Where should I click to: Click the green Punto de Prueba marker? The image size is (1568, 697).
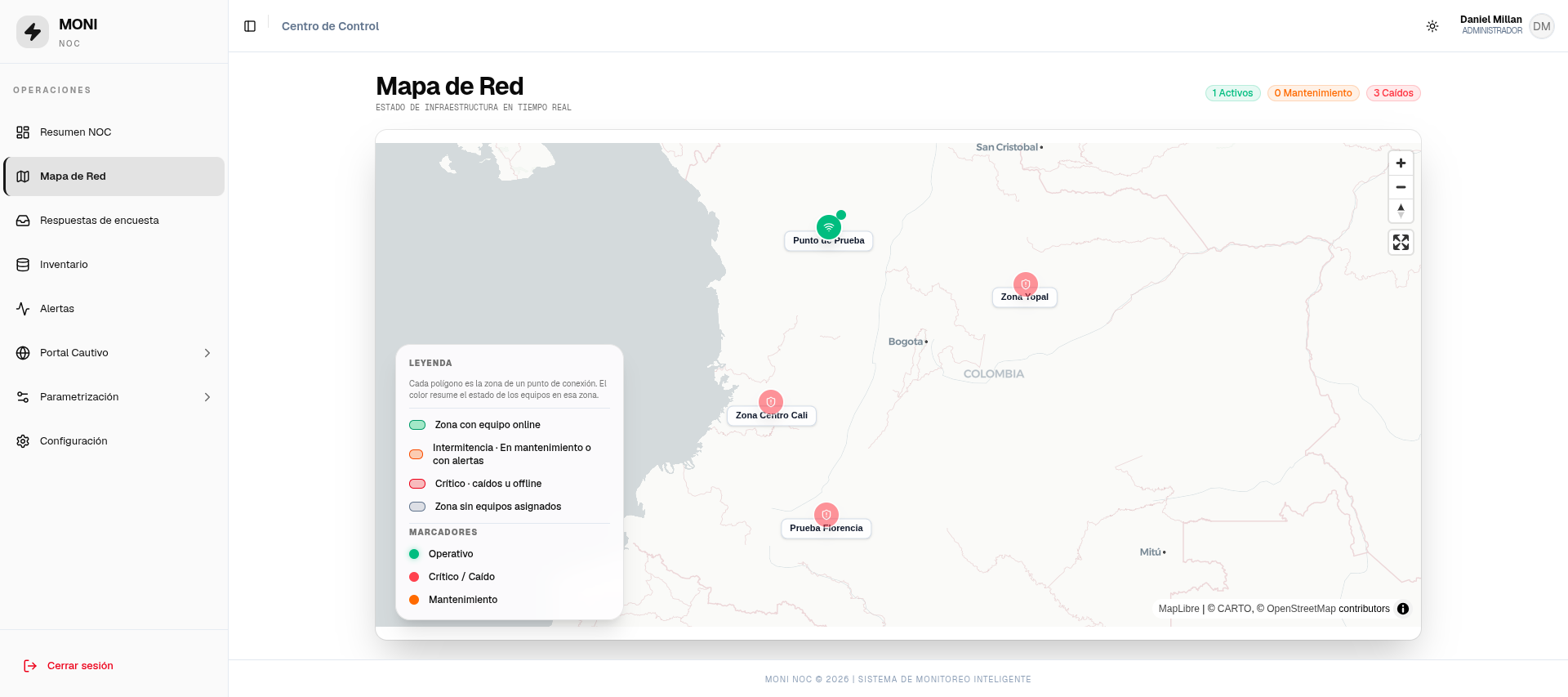(829, 227)
